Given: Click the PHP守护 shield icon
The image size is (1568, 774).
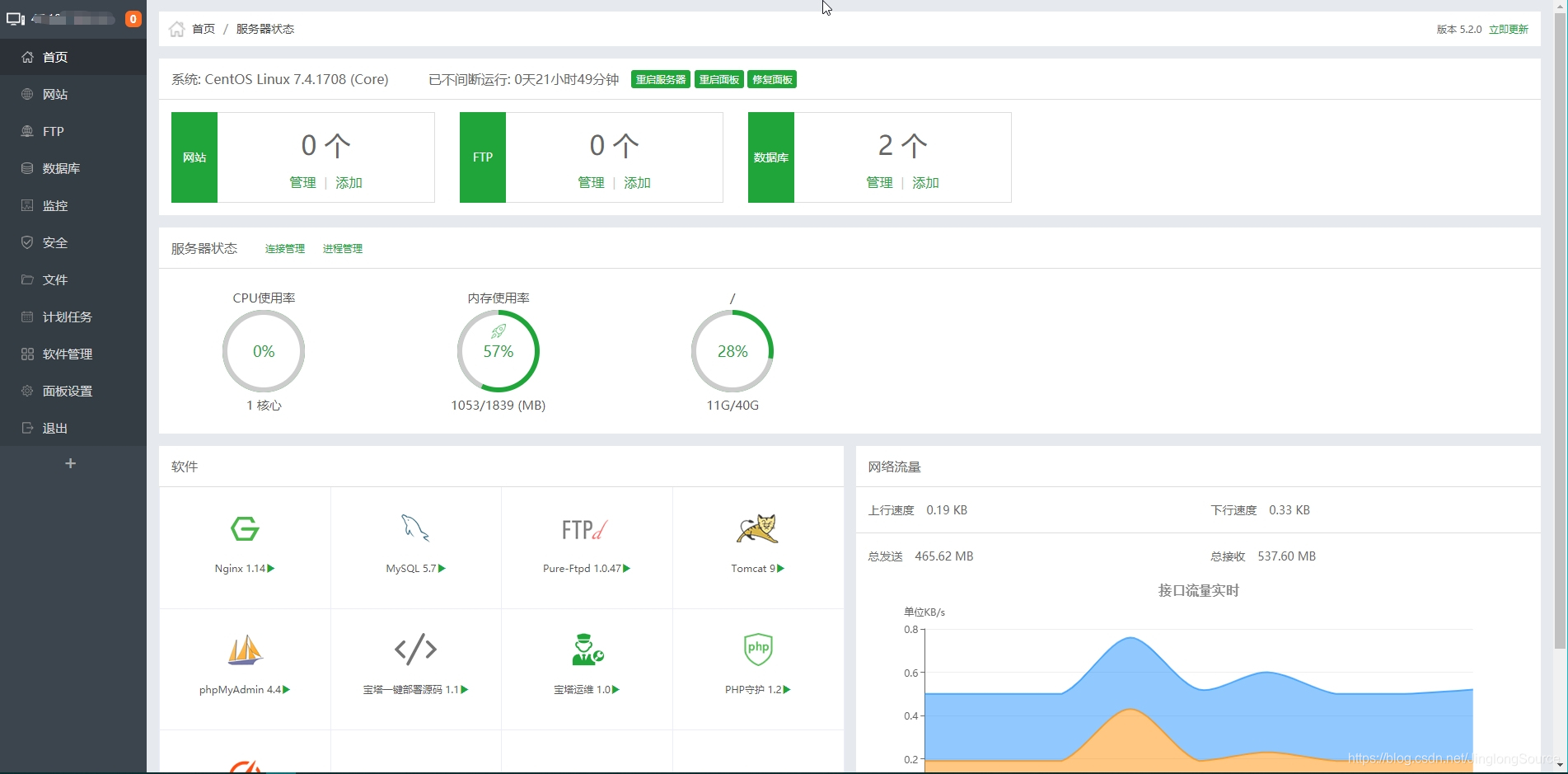Looking at the screenshot, I should pos(758,650).
